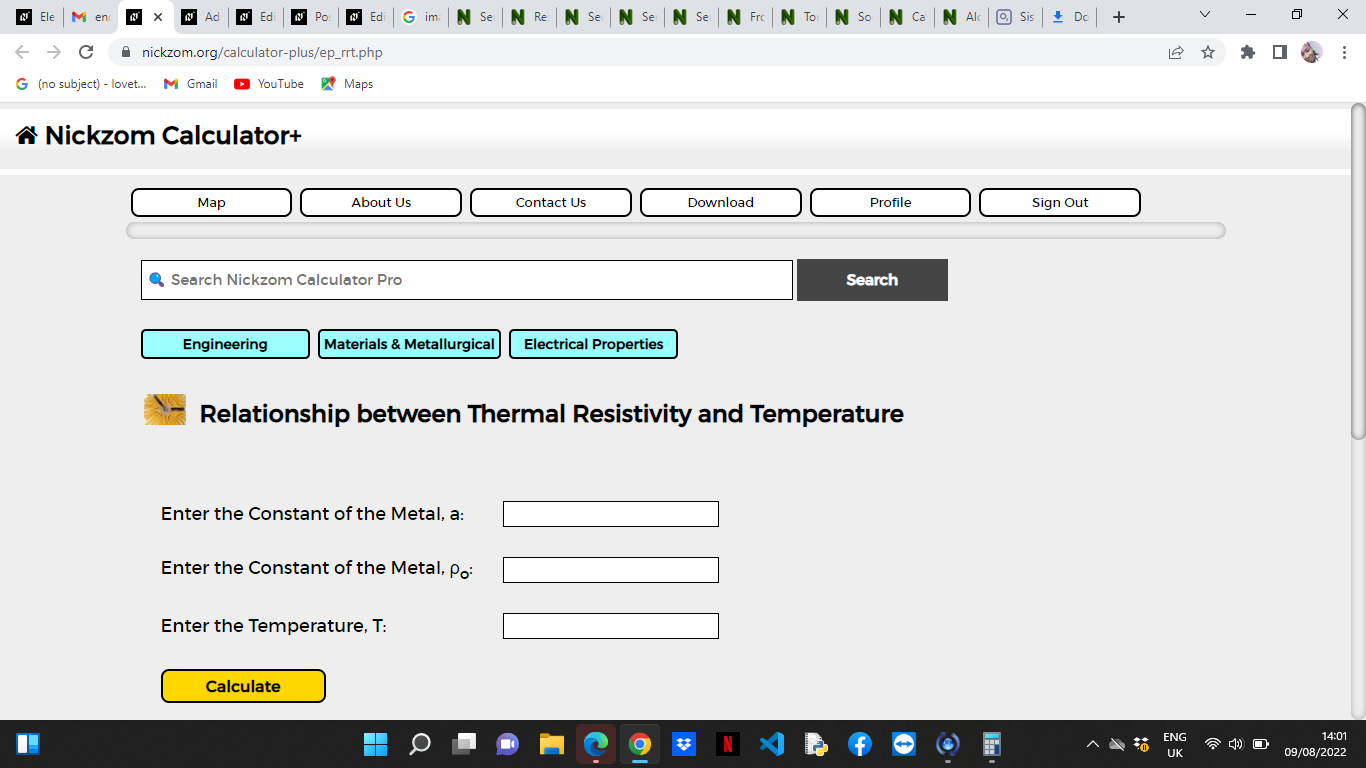
Task: Open the Profile page
Action: pos(890,202)
